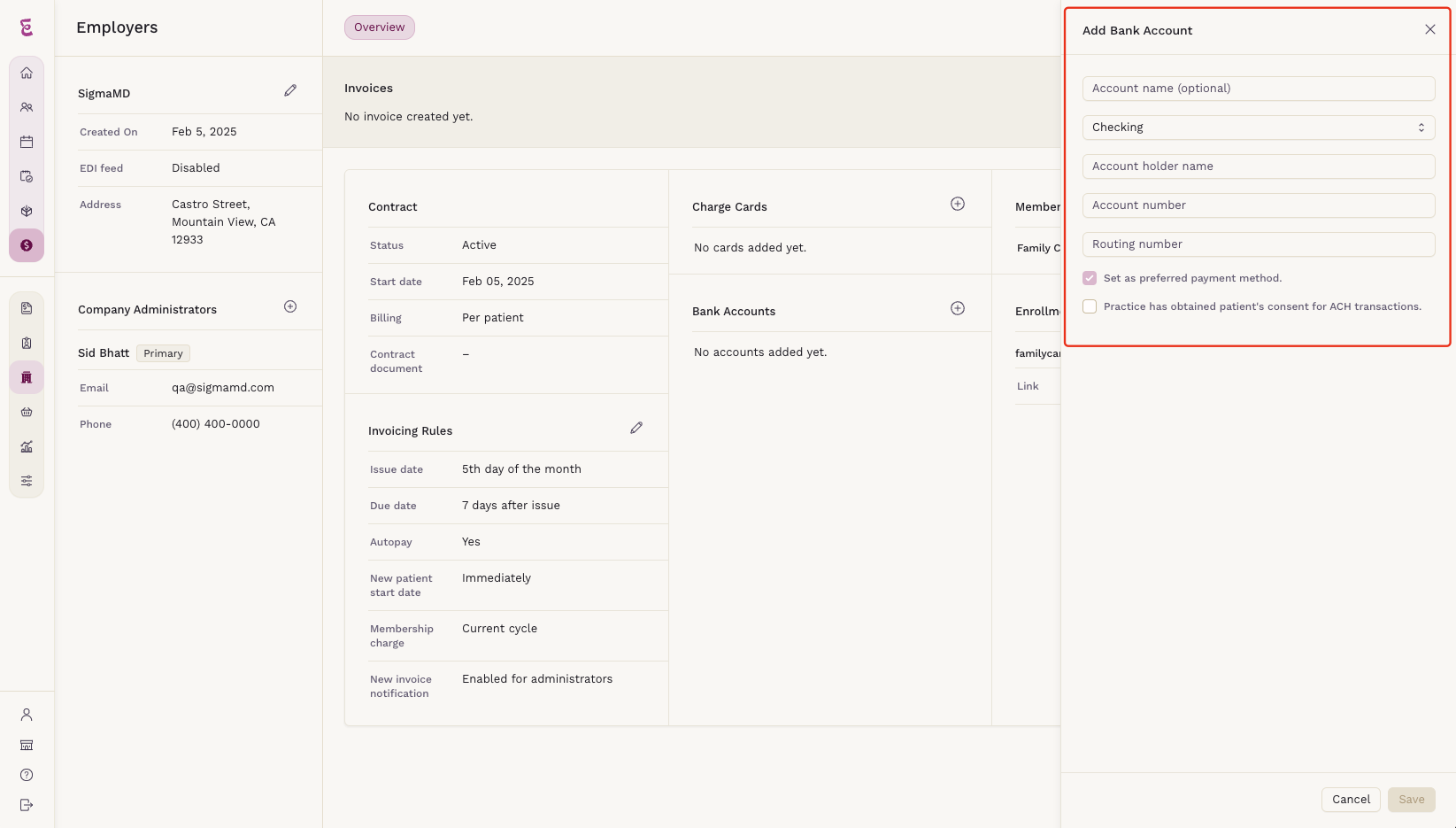The width and height of the screenshot is (1456, 828).
Task: Select the dollar billing icon in sidebar
Action: 27,245
